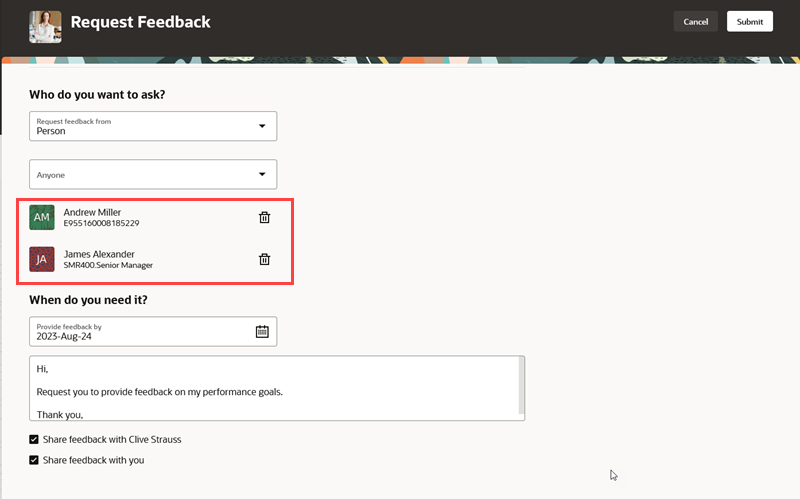The image size is (800, 499).
Task: Delete Andrew Miller from recipients
Action: (x=264, y=217)
